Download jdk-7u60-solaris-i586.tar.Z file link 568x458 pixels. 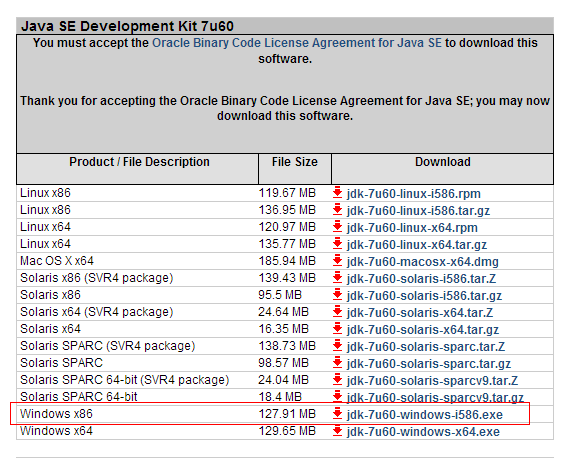[421, 279]
